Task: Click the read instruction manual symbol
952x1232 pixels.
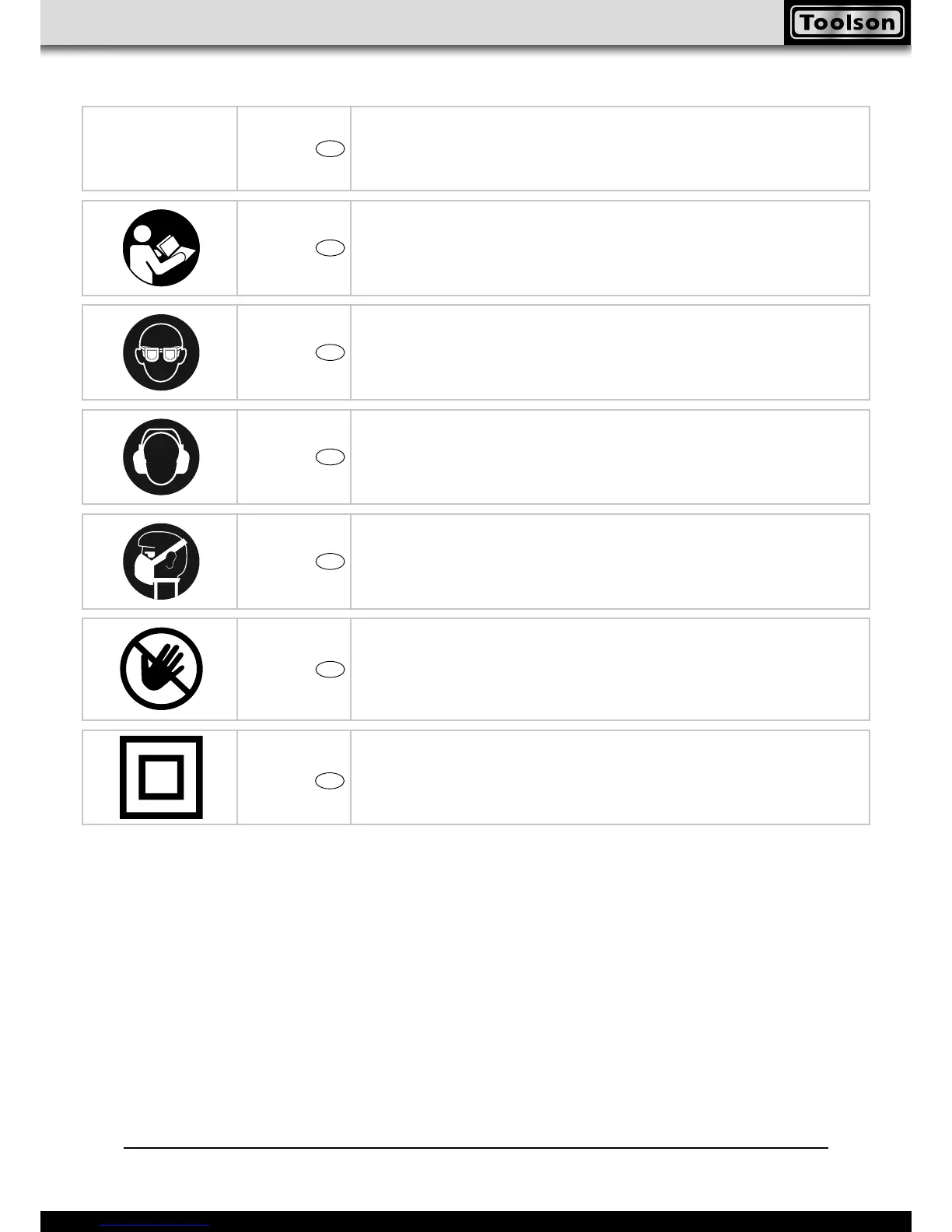Action: 161,248
